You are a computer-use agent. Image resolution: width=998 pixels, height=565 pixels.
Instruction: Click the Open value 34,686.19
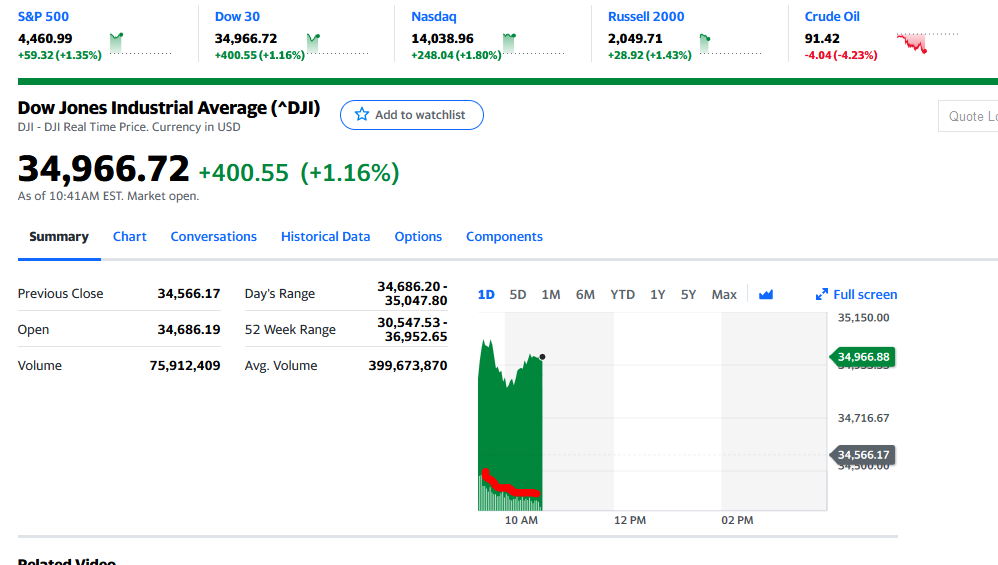[x=189, y=330]
